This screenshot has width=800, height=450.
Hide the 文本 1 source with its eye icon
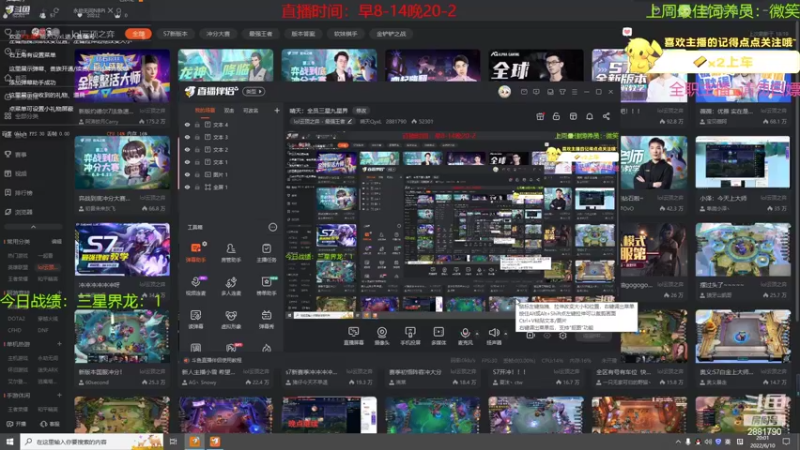187,162
